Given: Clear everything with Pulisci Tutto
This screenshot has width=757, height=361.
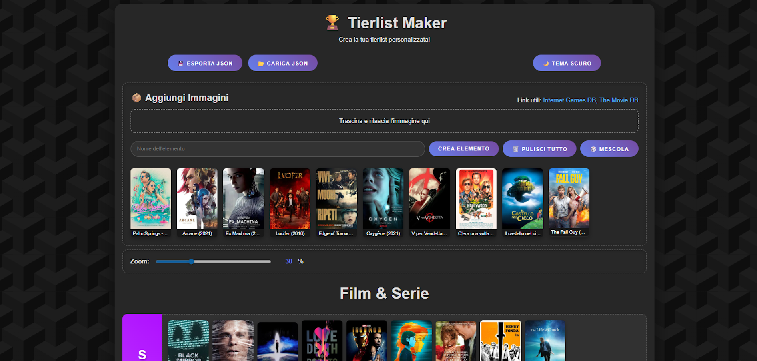Looking at the screenshot, I should point(539,149).
